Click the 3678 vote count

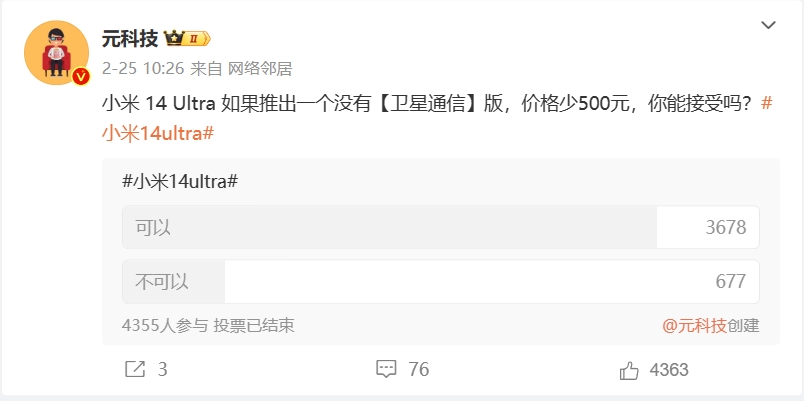725,227
